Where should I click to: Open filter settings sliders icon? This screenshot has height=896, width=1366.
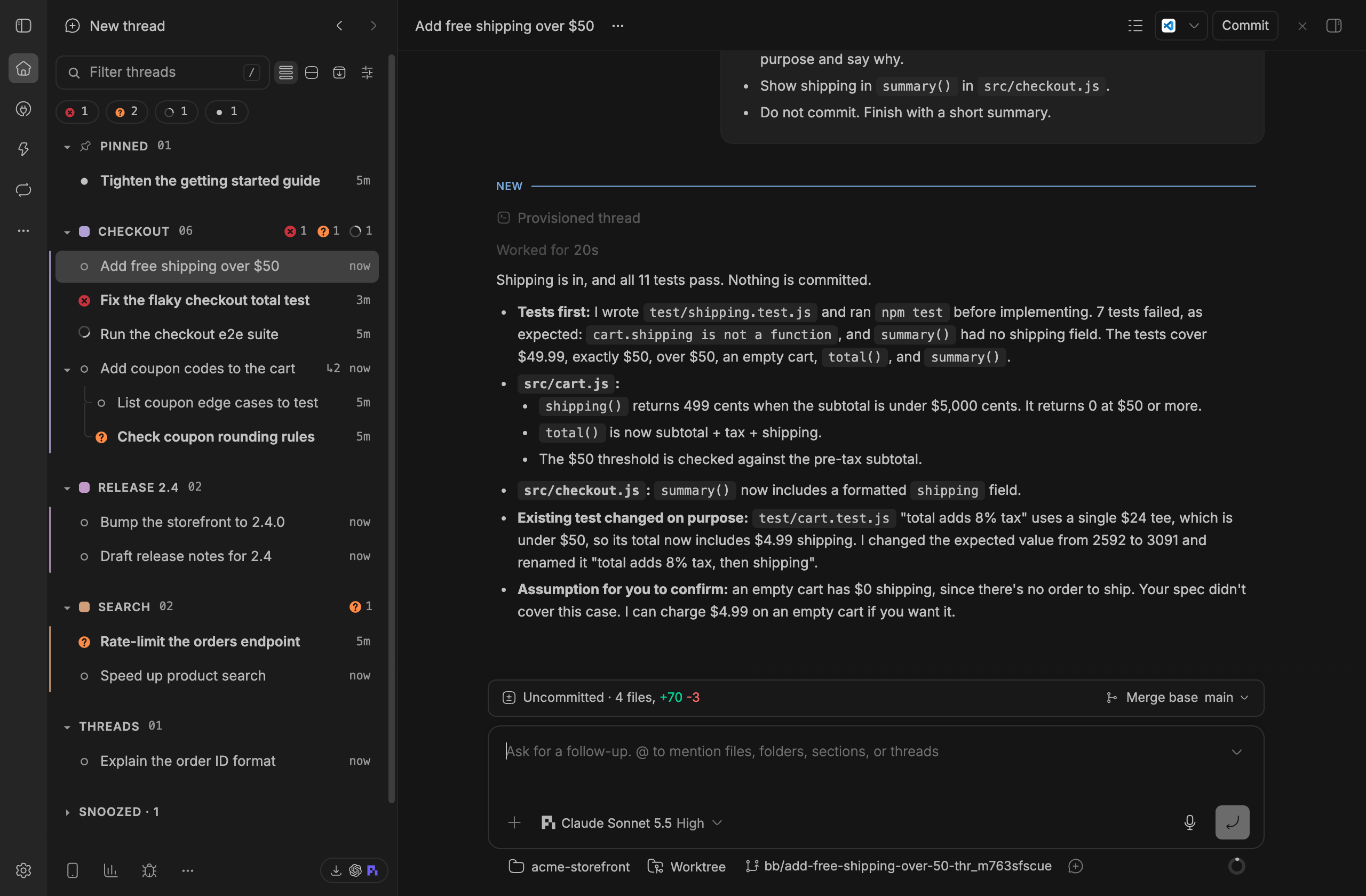pos(367,73)
